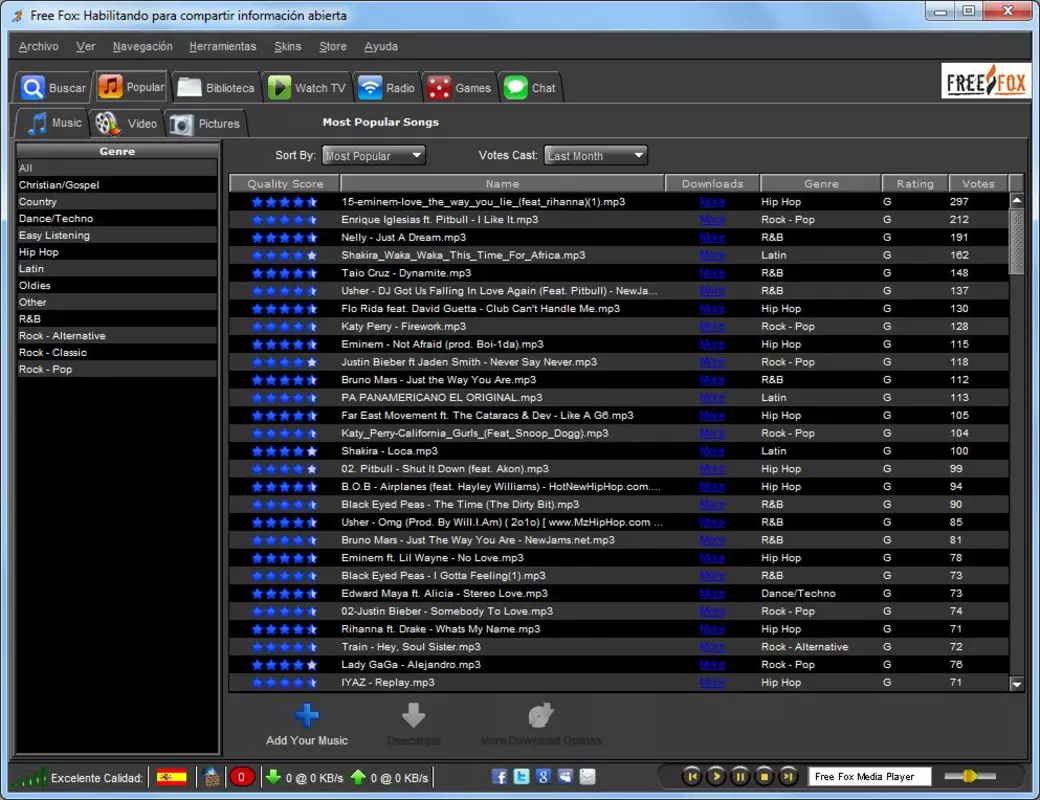The image size is (1040, 800).
Task: Skip to previous track in media player
Action: [692, 776]
